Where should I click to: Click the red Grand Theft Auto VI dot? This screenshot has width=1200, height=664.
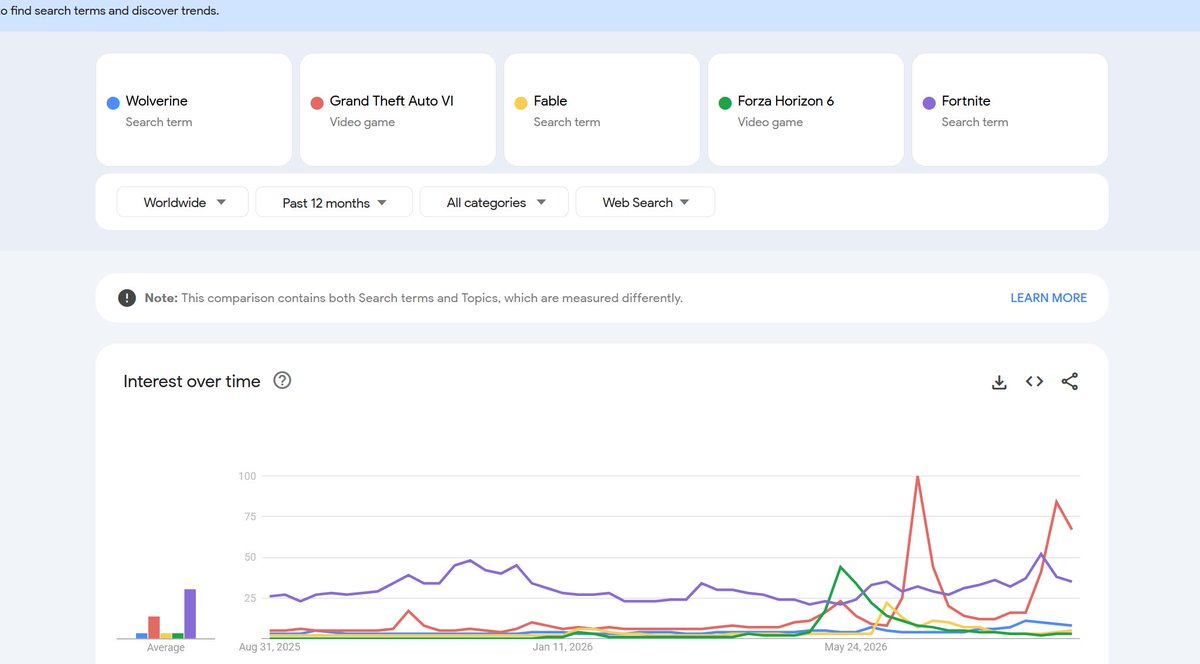pos(317,103)
